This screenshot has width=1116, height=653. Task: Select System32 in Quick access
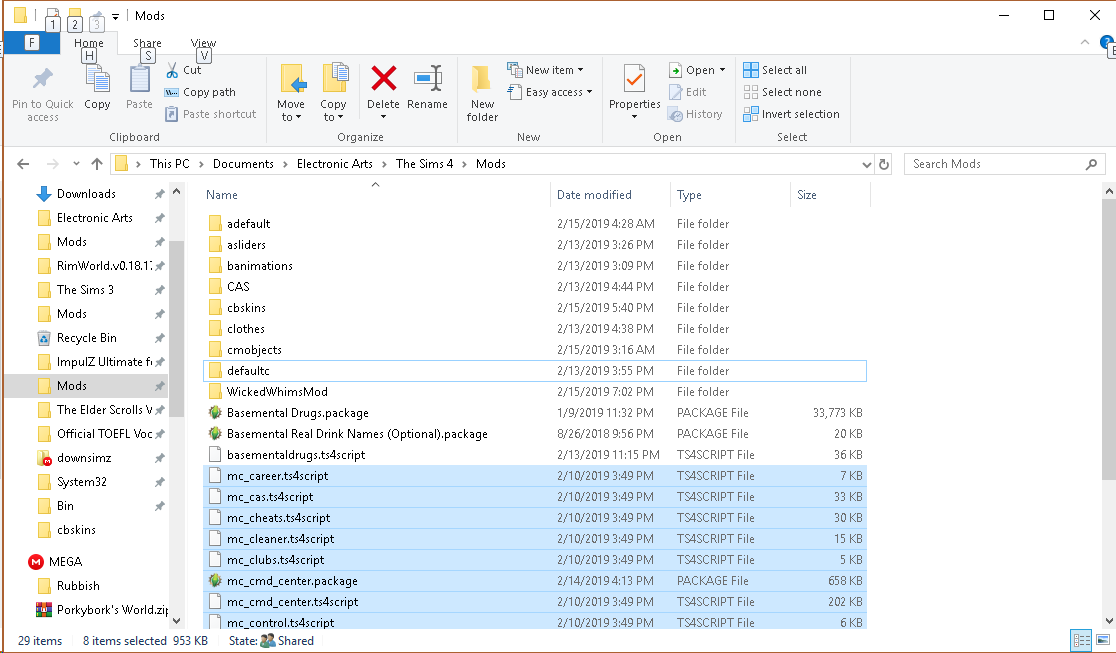click(x=72, y=481)
